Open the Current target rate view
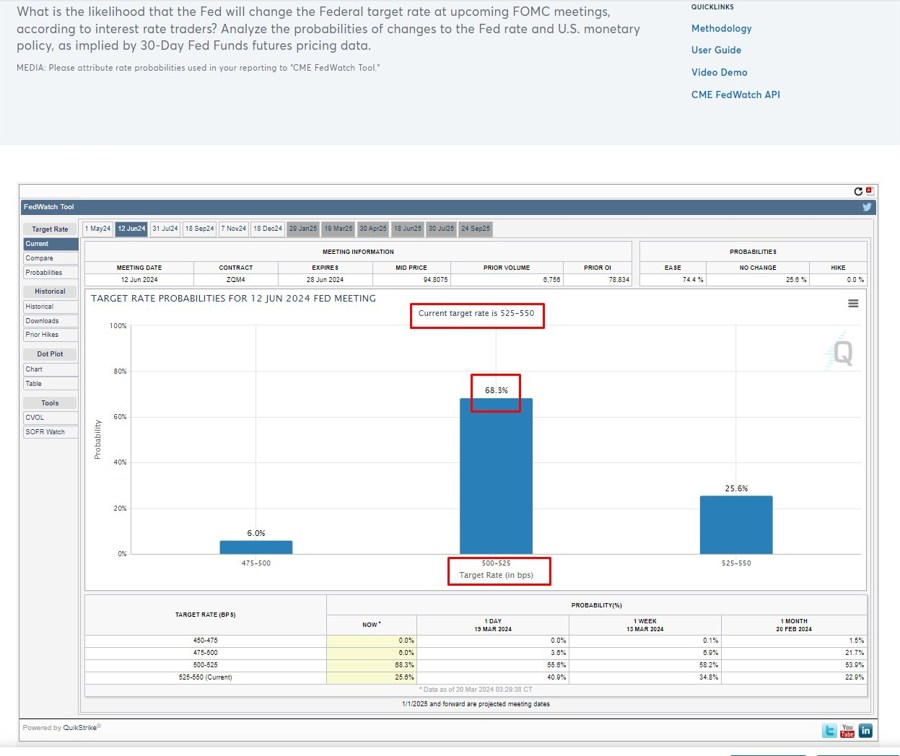This screenshot has width=900, height=756. [x=51, y=244]
